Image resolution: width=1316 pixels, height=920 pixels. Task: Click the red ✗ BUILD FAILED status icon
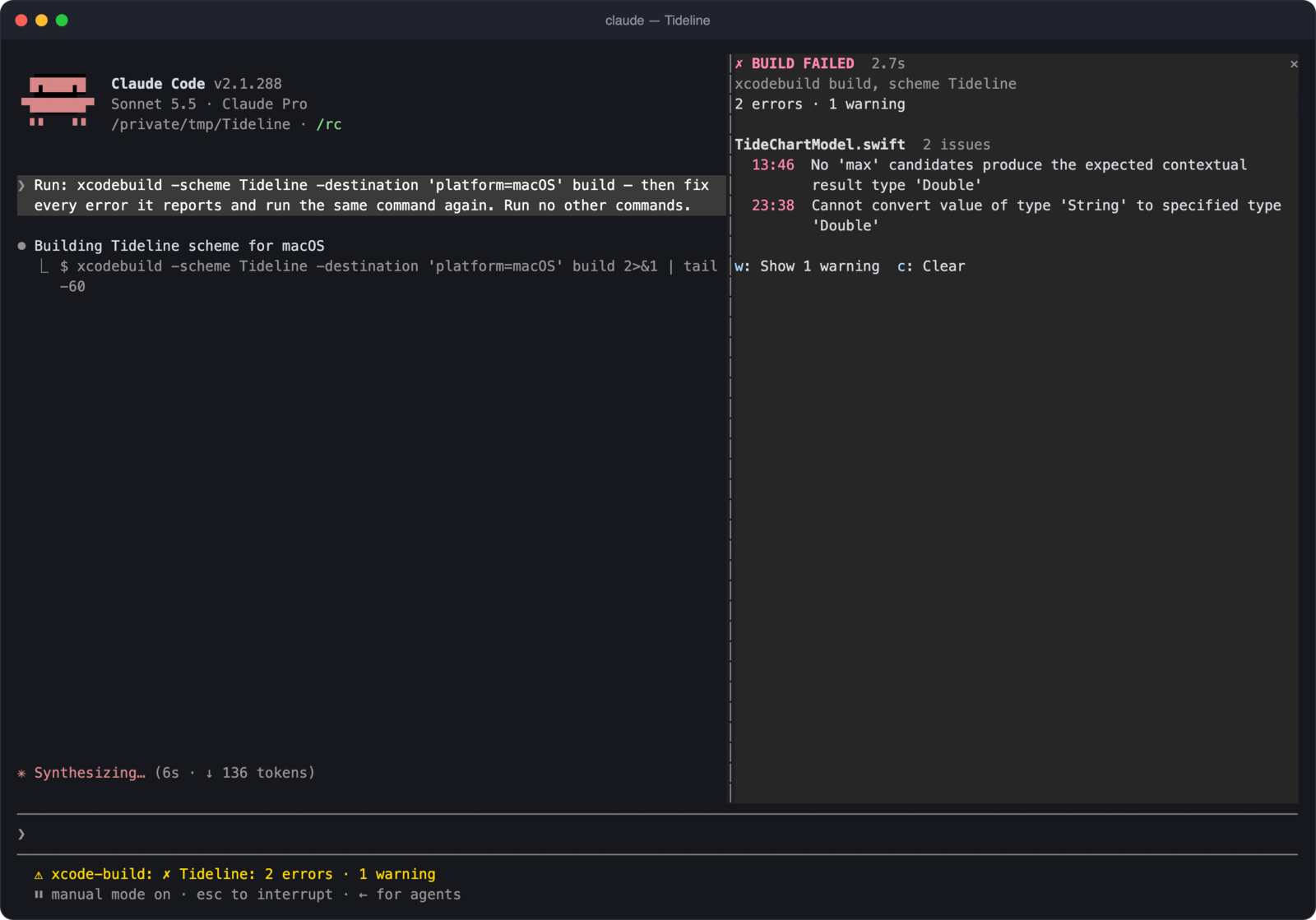[x=739, y=63]
